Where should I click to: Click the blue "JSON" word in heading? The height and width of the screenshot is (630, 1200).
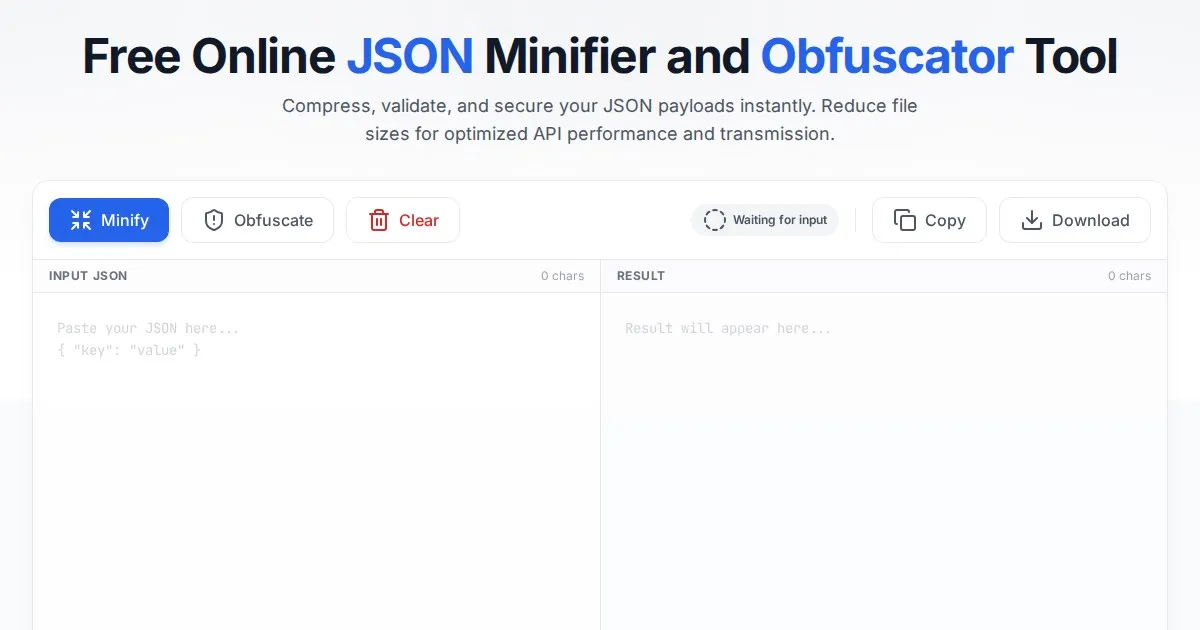point(410,56)
